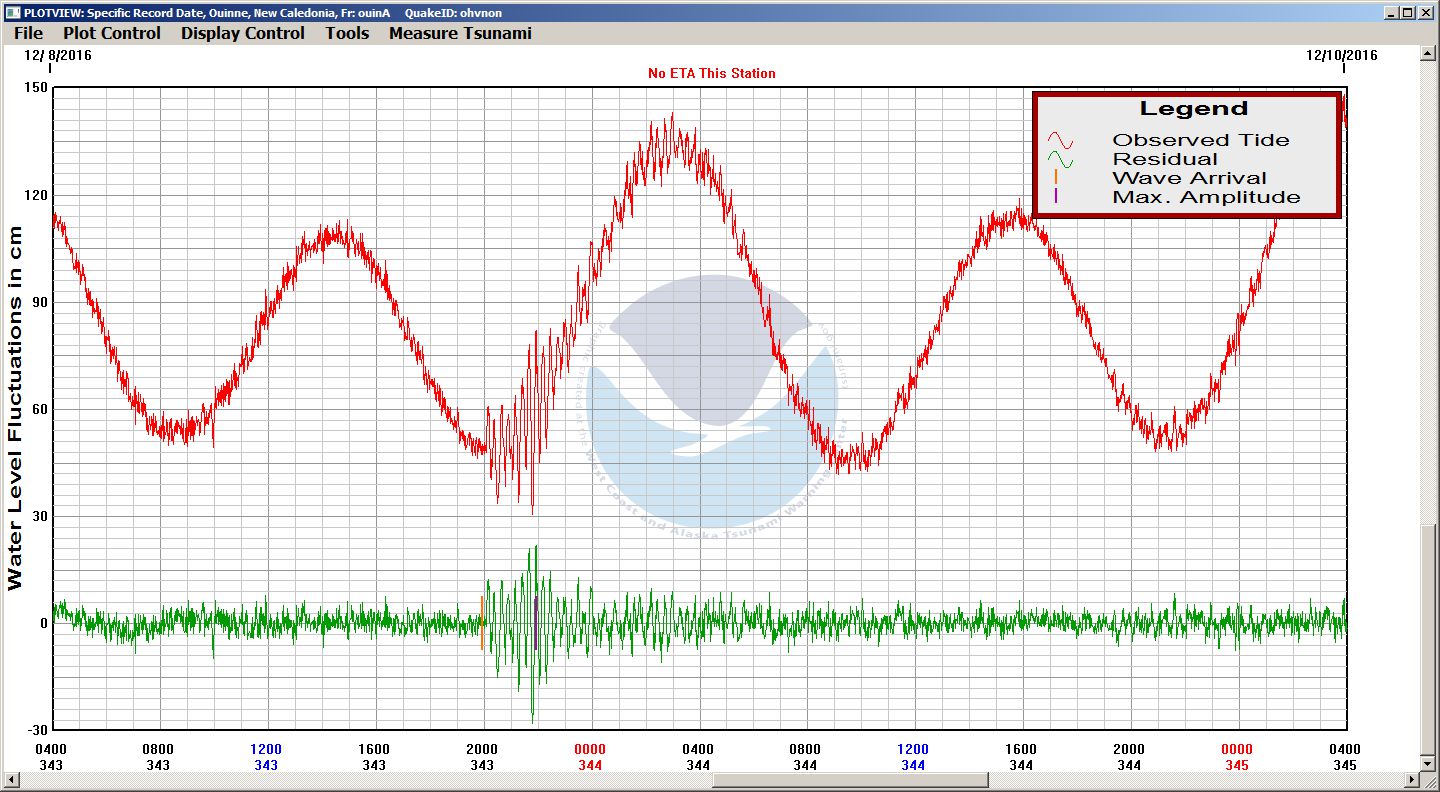Open the Measure Tsunami menu

pyautogui.click(x=460, y=33)
